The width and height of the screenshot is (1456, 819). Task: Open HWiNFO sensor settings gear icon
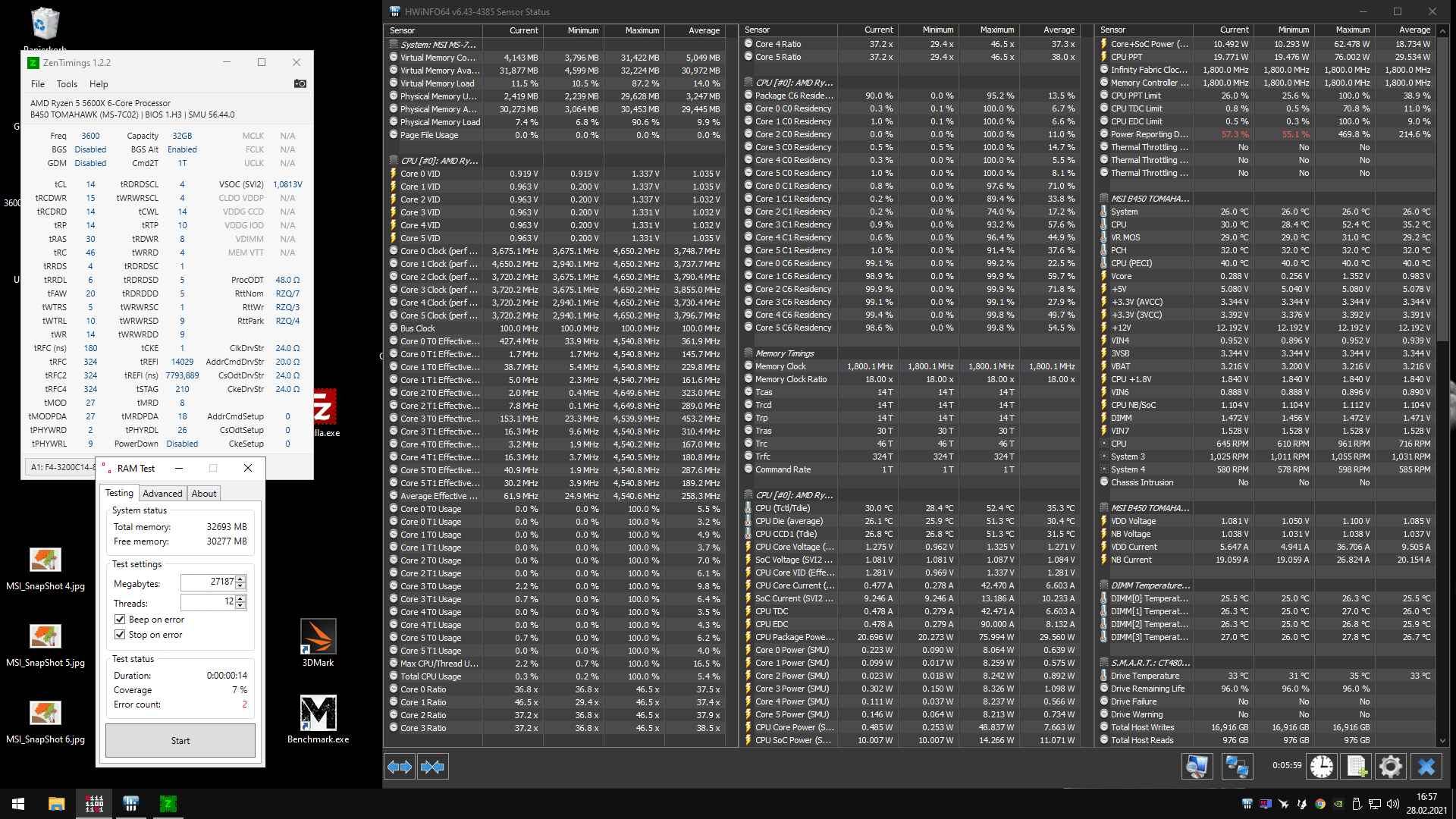point(1391,767)
